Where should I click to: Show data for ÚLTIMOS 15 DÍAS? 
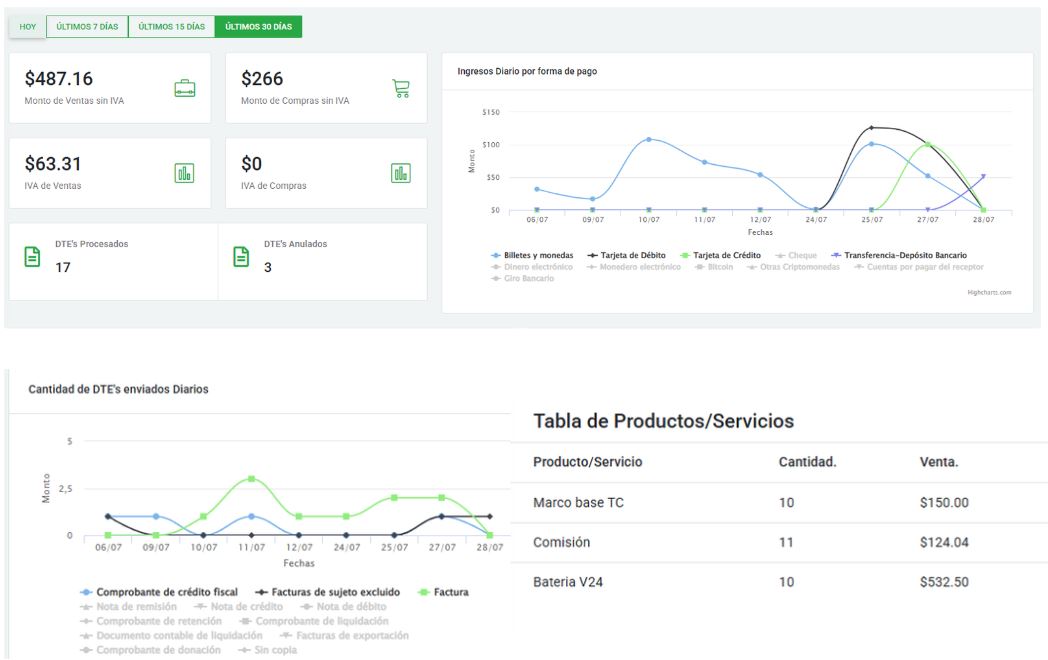click(171, 27)
